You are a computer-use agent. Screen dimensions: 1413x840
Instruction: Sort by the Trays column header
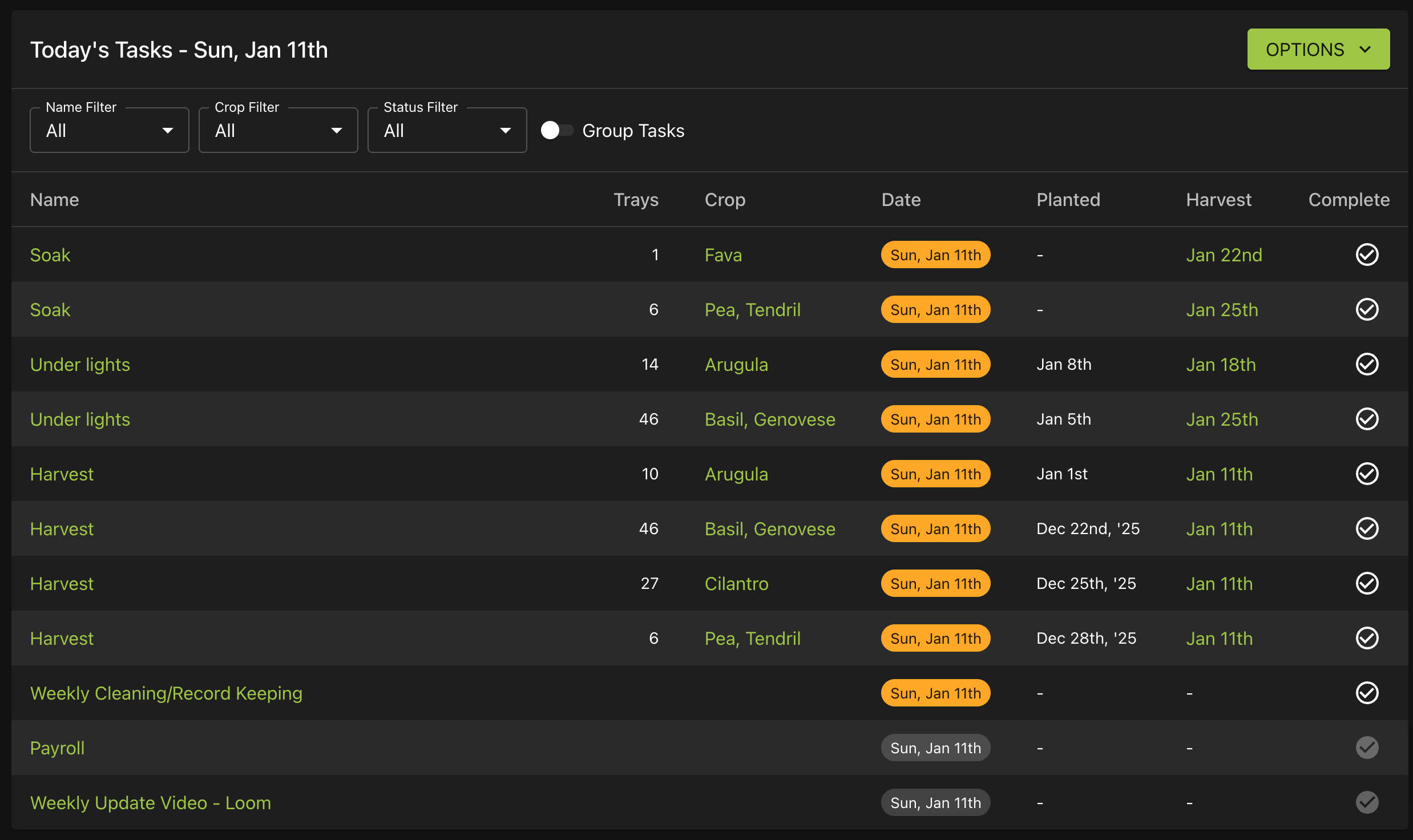[636, 200]
